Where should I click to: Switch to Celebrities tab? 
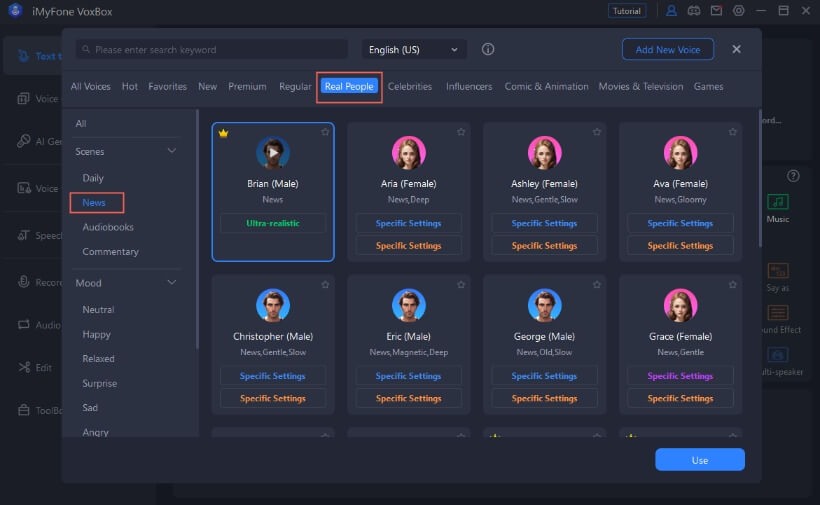point(409,86)
